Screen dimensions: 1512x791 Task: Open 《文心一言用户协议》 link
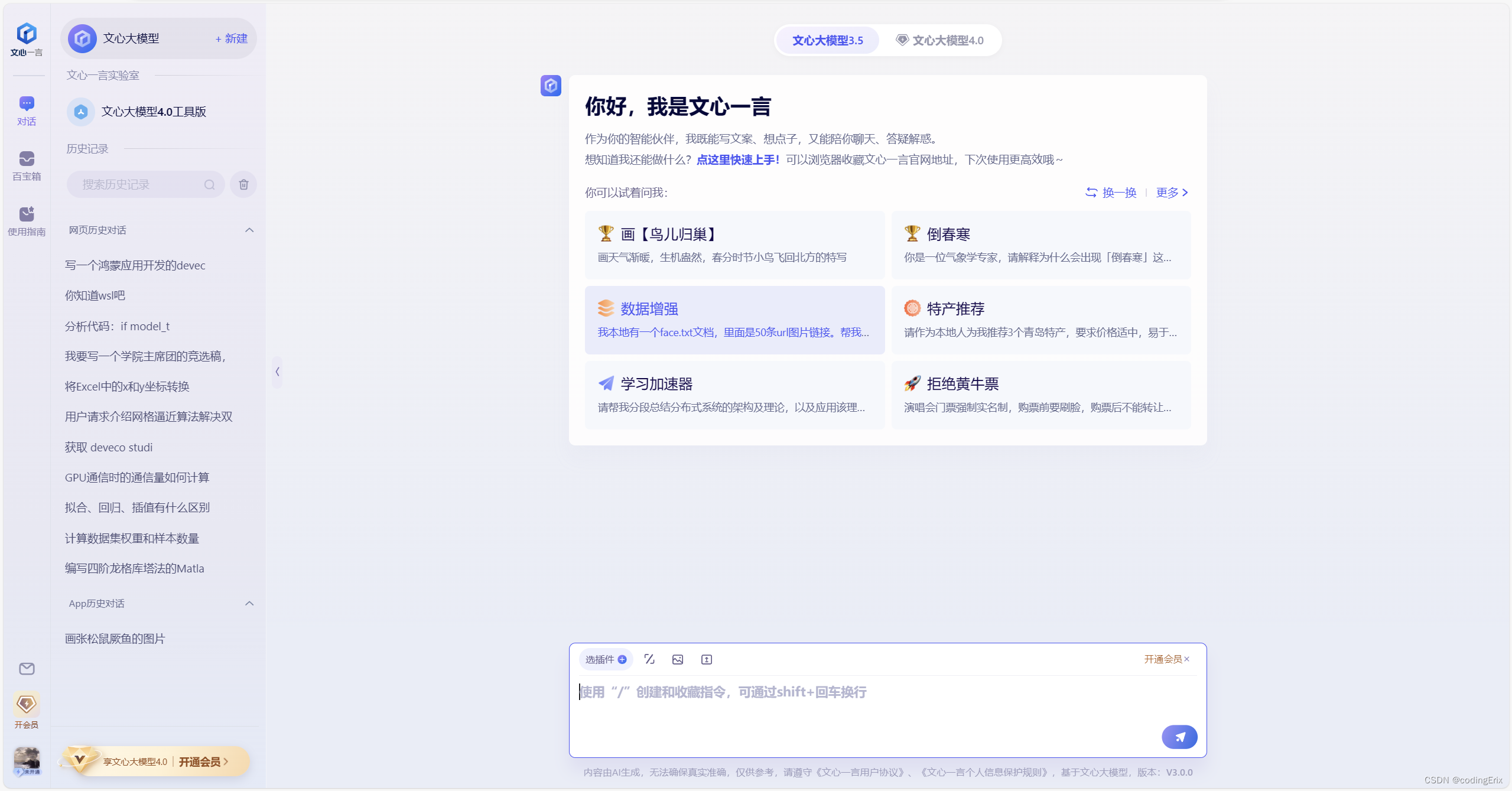pyautogui.click(x=861, y=772)
